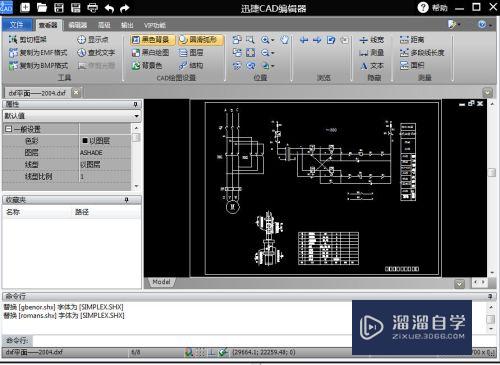Screen dimensions: 500x365
Task: Switch to the 查看器 viewer tab
Action: click(48, 25)
